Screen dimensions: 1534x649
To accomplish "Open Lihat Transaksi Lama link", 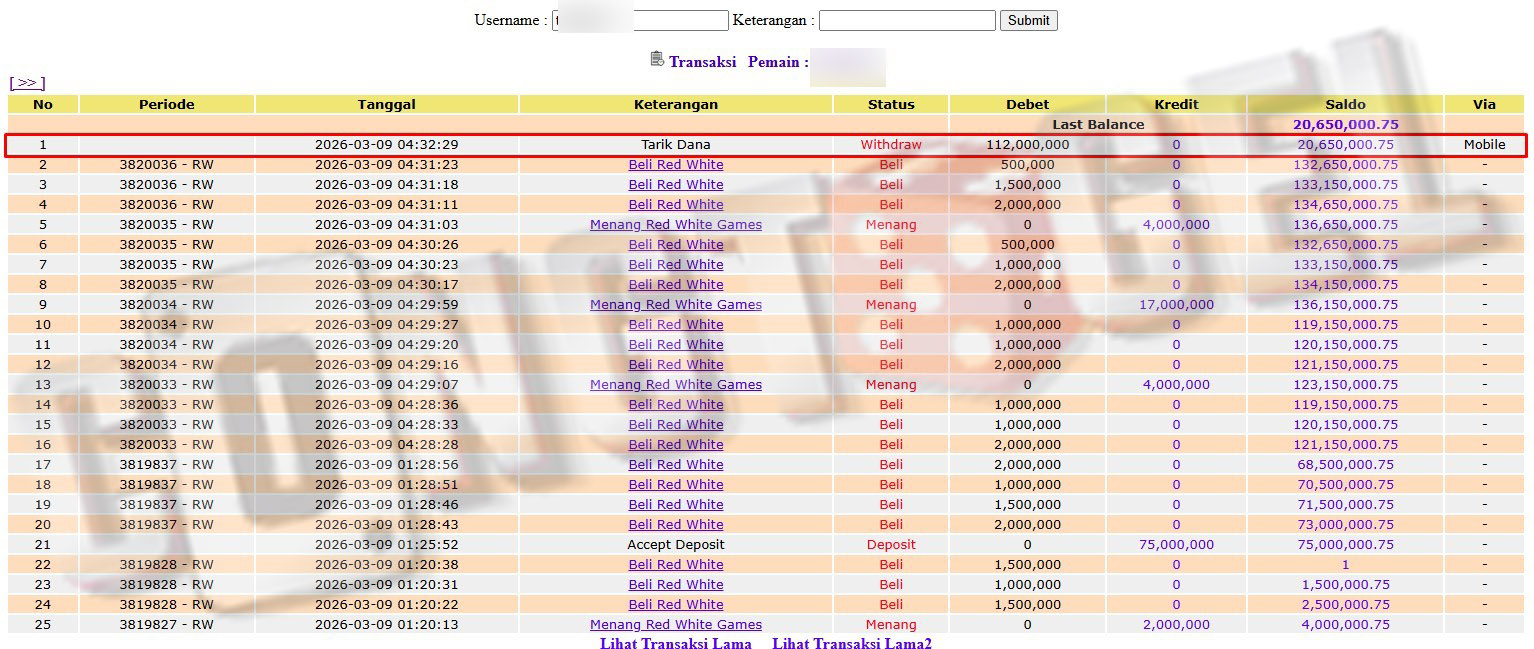I will click(x=675, y=643).
